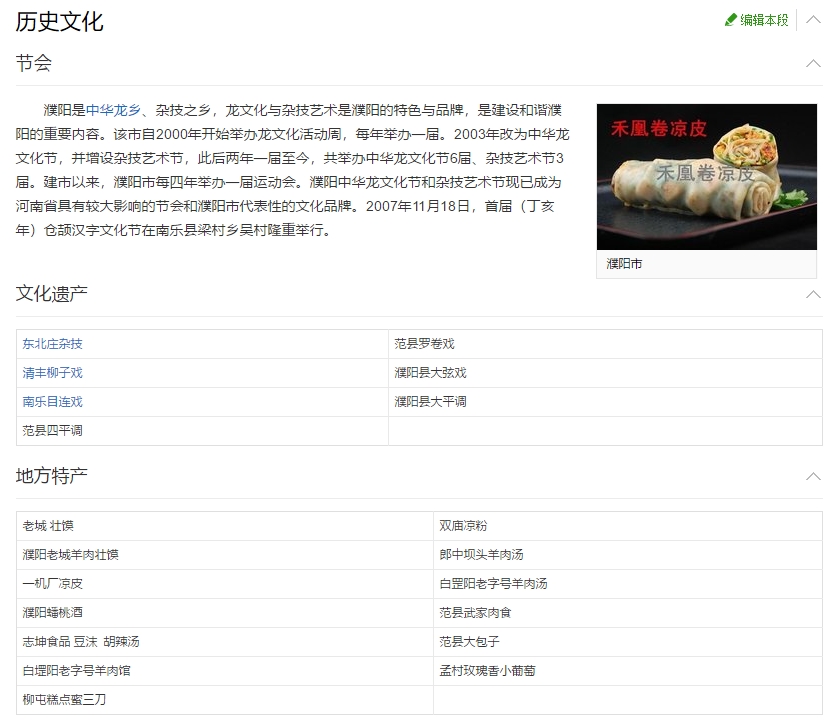View the 禾凰卷凉皮 food photo
The height and width of the screenshot is (725, 835).
pos(706,177)
